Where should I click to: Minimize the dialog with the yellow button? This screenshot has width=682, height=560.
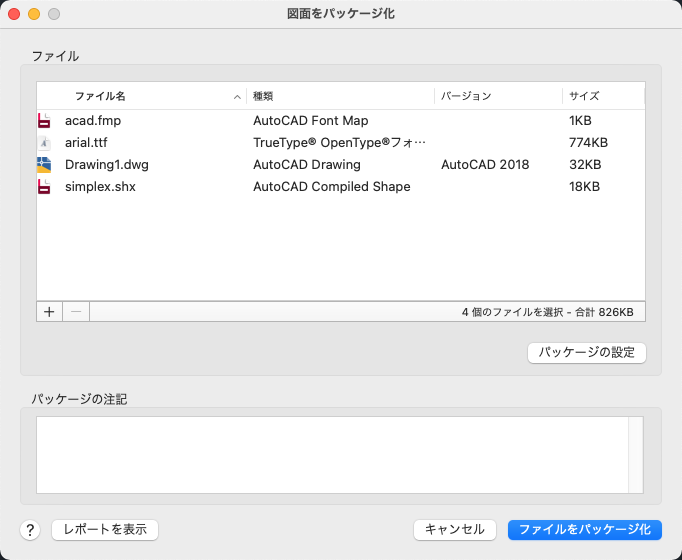click(x=34, y=14)
